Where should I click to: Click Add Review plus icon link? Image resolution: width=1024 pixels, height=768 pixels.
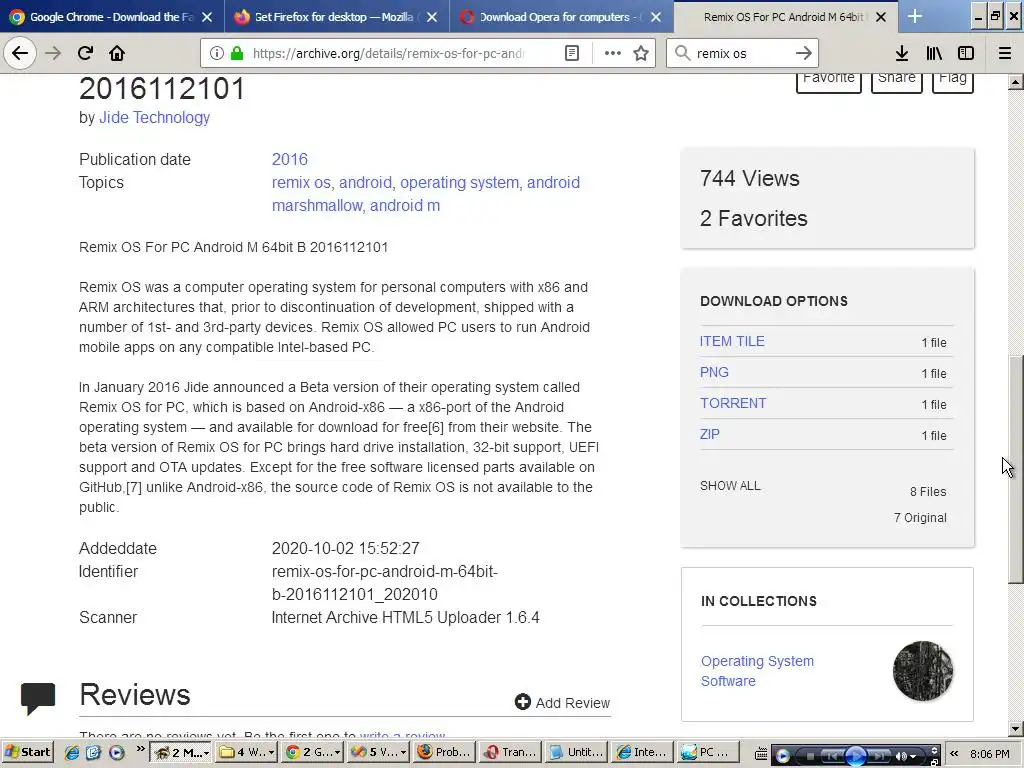(x=562, y=703)
